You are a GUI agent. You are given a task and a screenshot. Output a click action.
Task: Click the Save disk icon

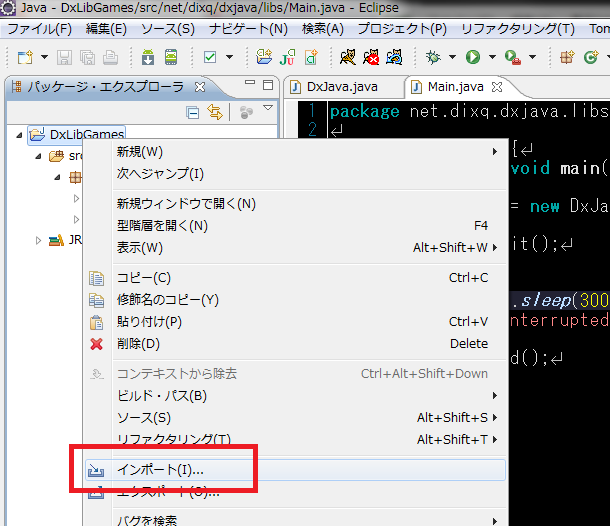(64, 58)
